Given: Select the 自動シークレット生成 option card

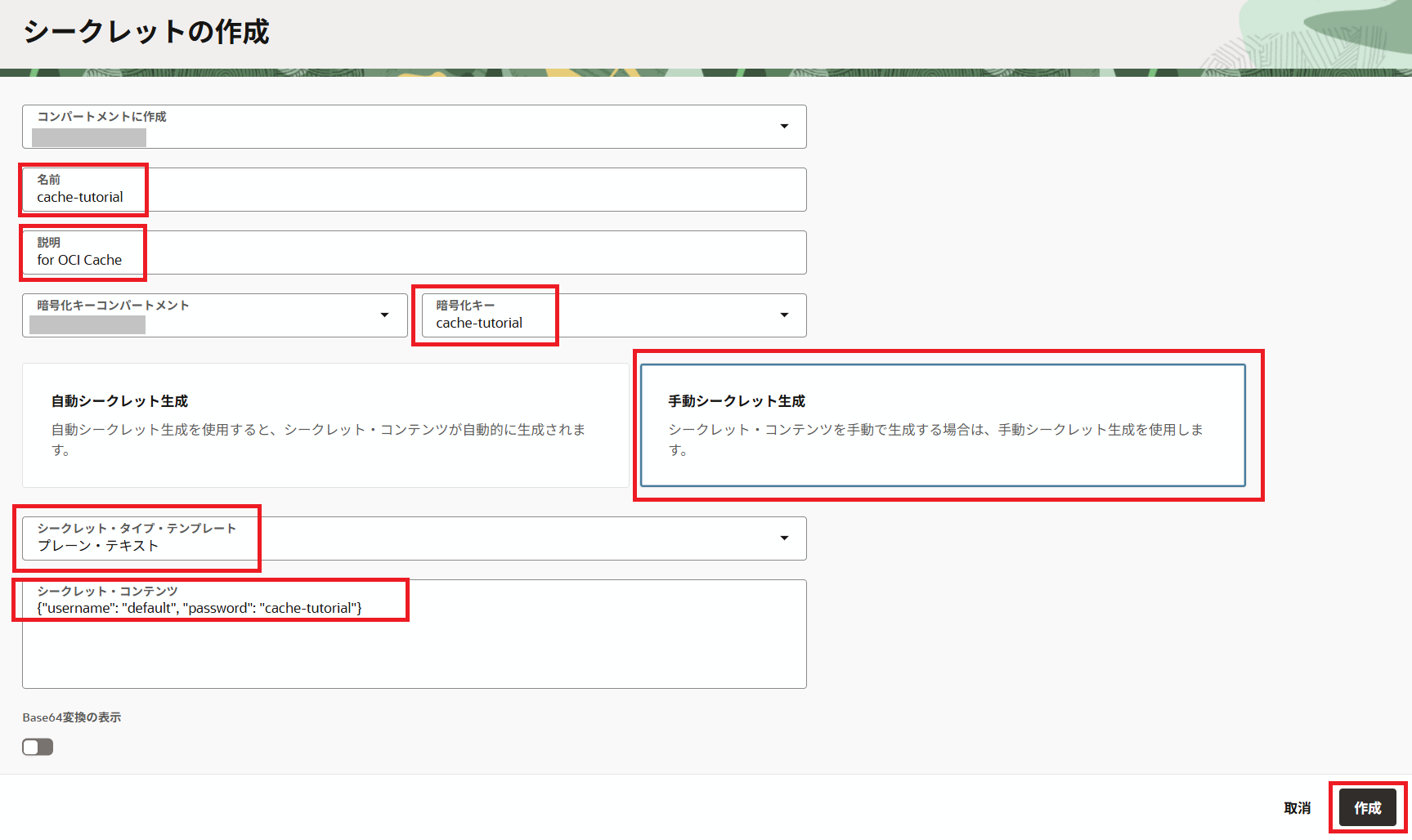Looking at the screenshot, I should [325, 426].
